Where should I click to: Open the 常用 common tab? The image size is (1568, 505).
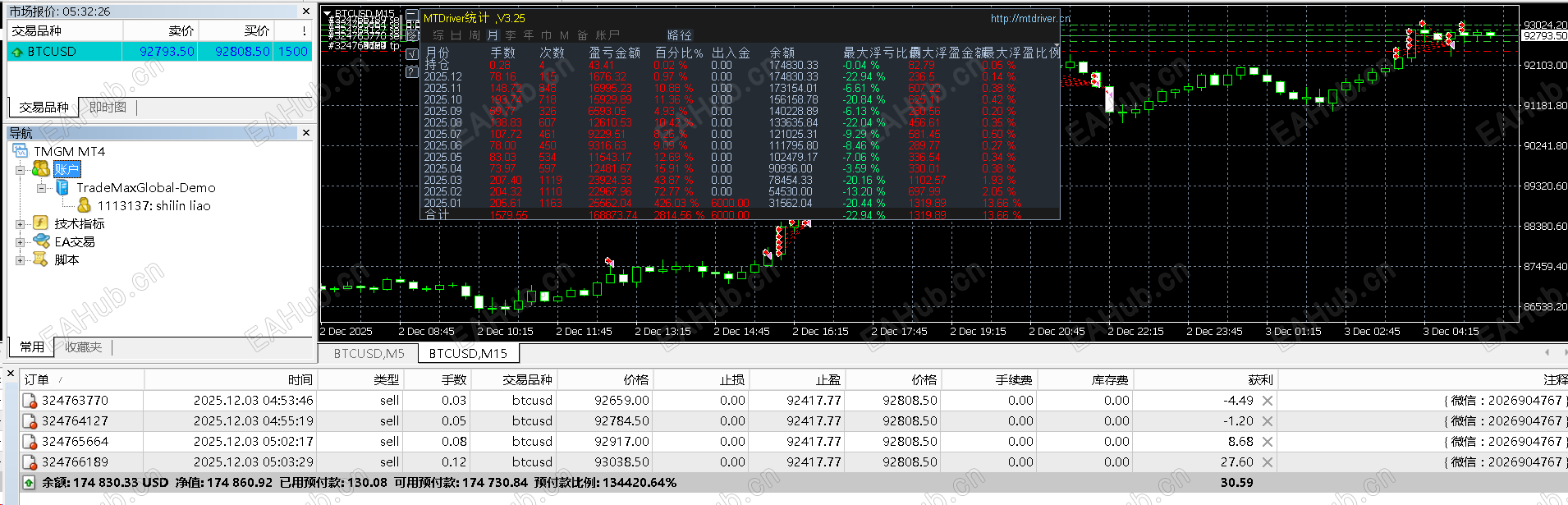[32, 347]
